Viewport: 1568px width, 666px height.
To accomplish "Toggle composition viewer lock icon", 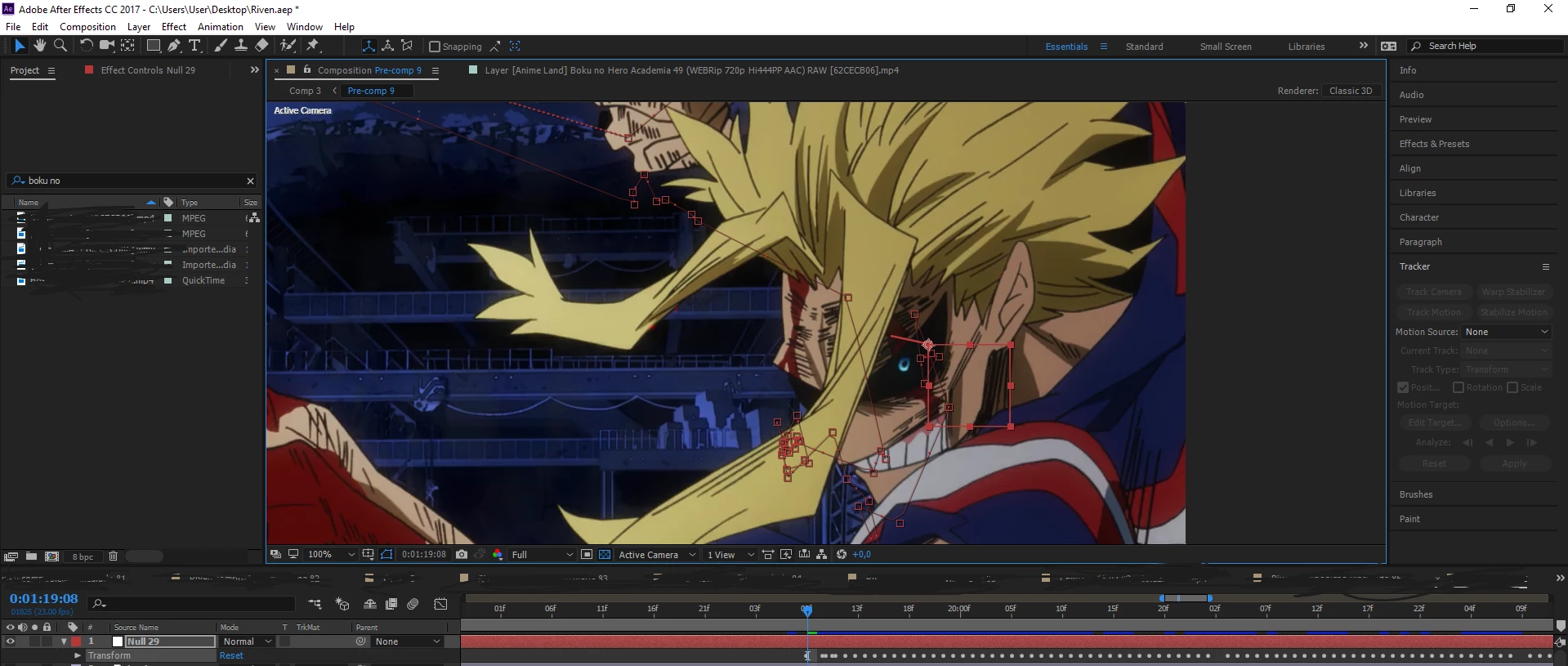I will coord(307,69).
